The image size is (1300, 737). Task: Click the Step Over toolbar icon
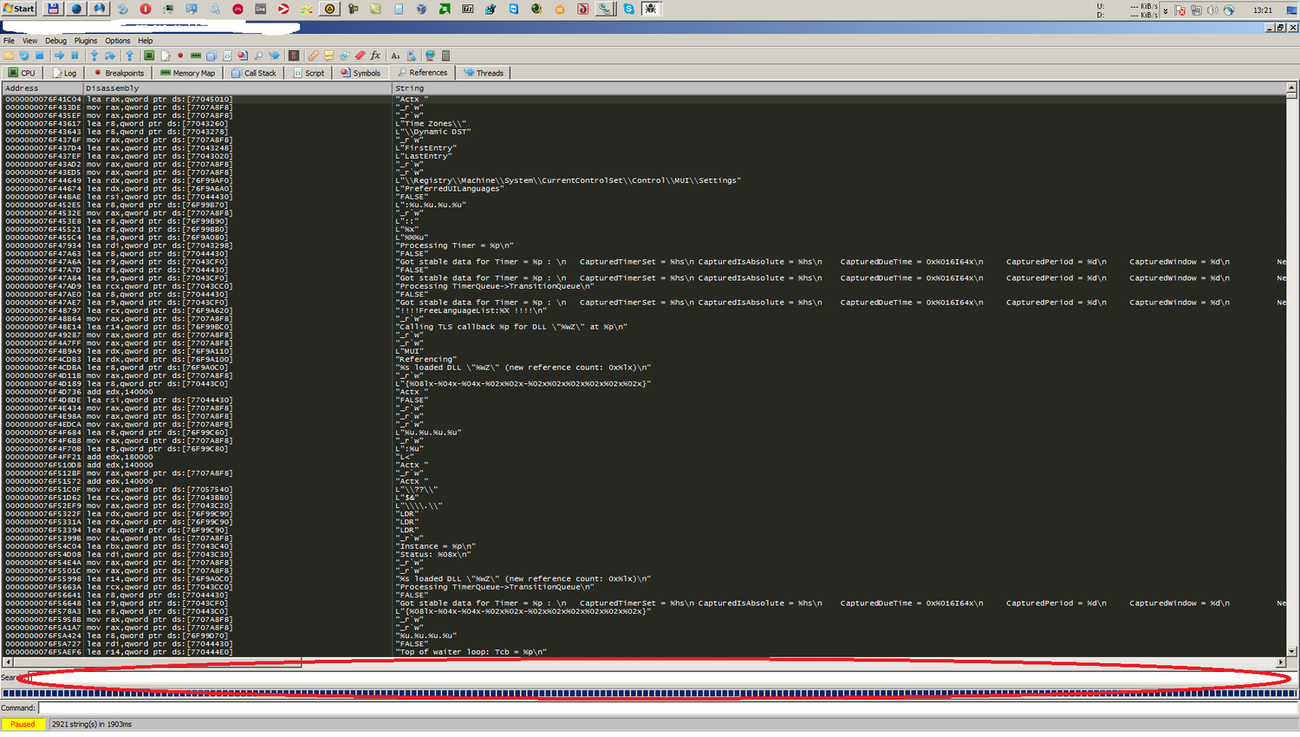[x=110, y=56]
